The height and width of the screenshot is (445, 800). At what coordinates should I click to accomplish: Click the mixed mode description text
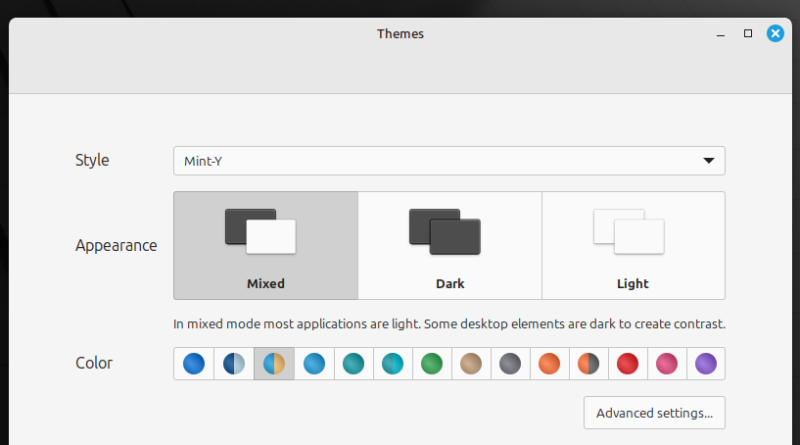pyautogui.click(x=449, y=324)
